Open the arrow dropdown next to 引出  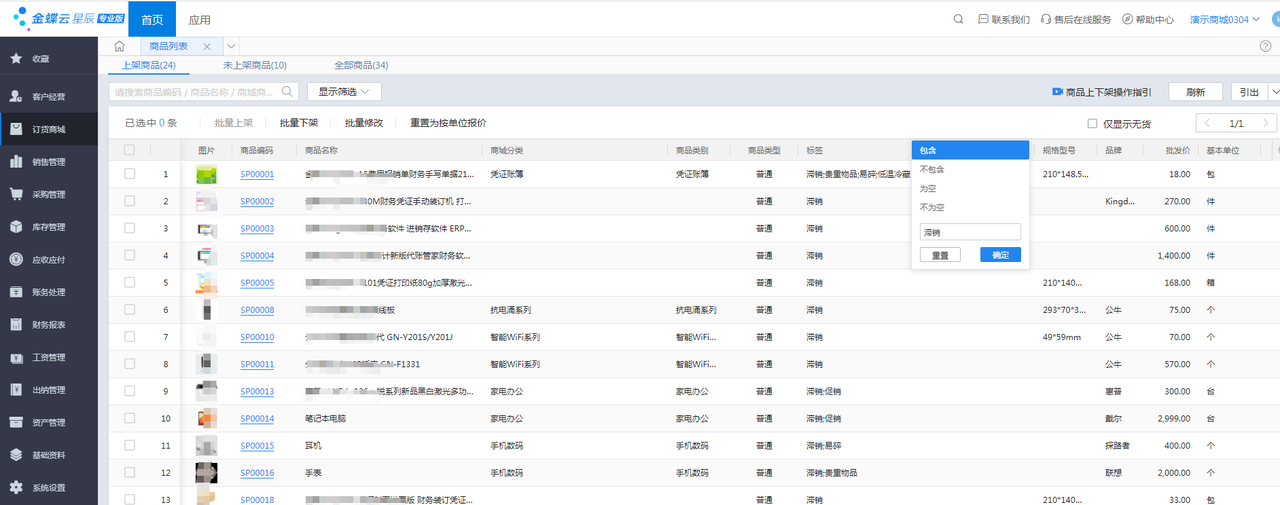point(1274,91)
